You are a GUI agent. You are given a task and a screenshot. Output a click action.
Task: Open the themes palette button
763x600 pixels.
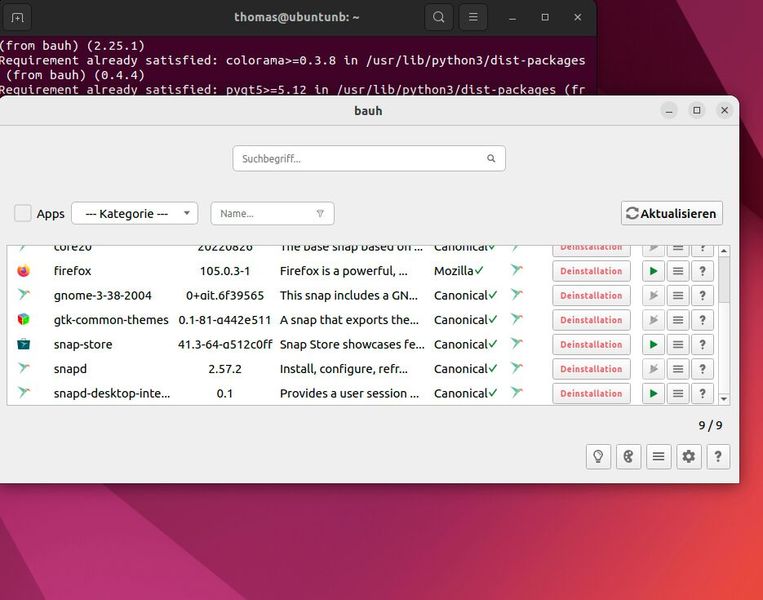coord(628,456)
